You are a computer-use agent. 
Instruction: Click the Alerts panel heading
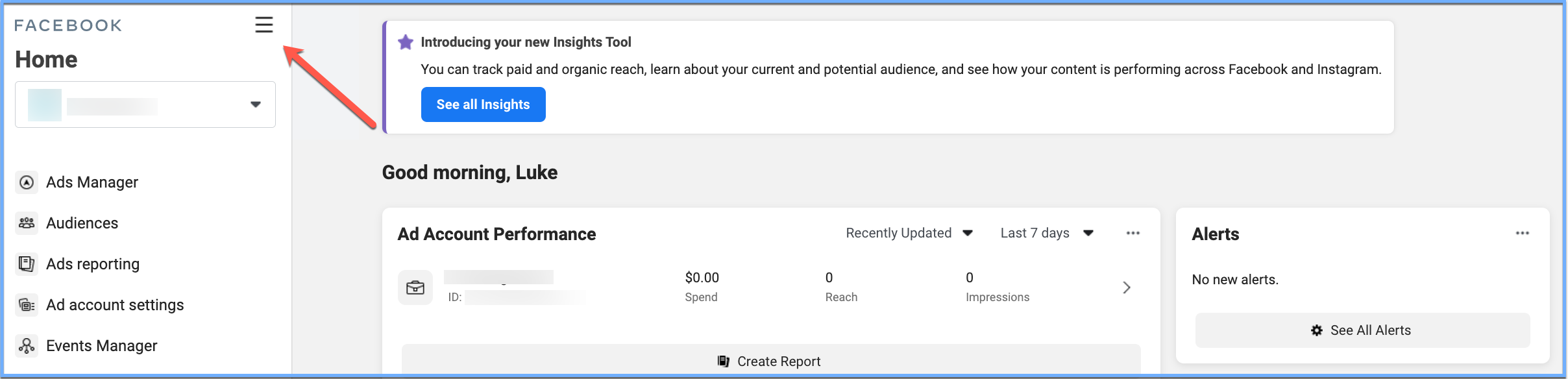tap(1216, 234)
